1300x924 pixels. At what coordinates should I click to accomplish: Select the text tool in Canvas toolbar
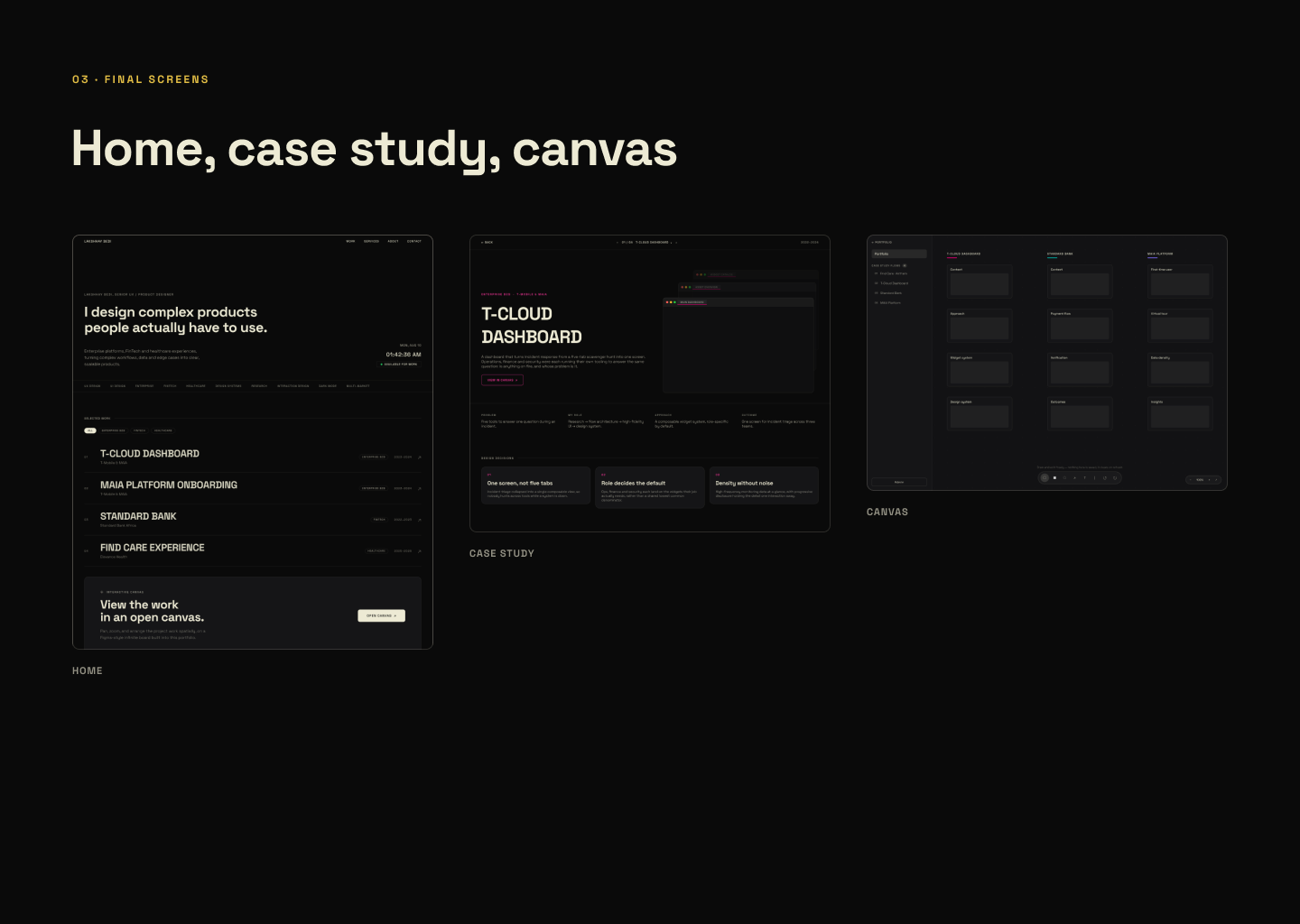tap(1084, 478)
